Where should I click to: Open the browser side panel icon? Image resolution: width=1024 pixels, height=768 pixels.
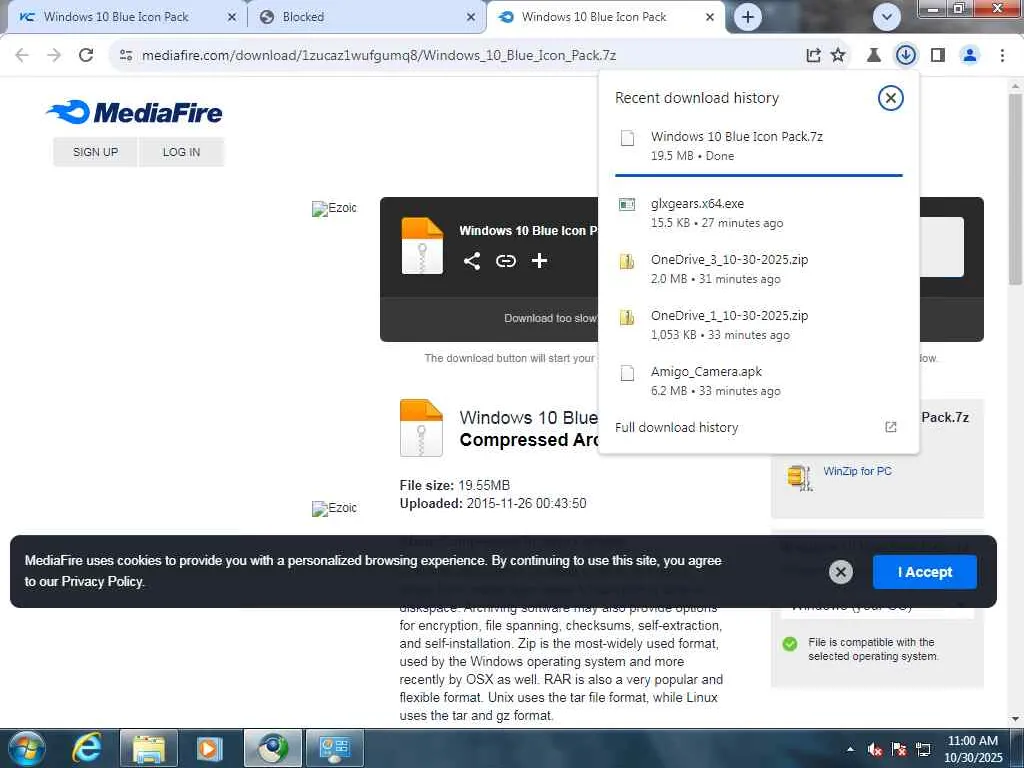click(938, 56)
